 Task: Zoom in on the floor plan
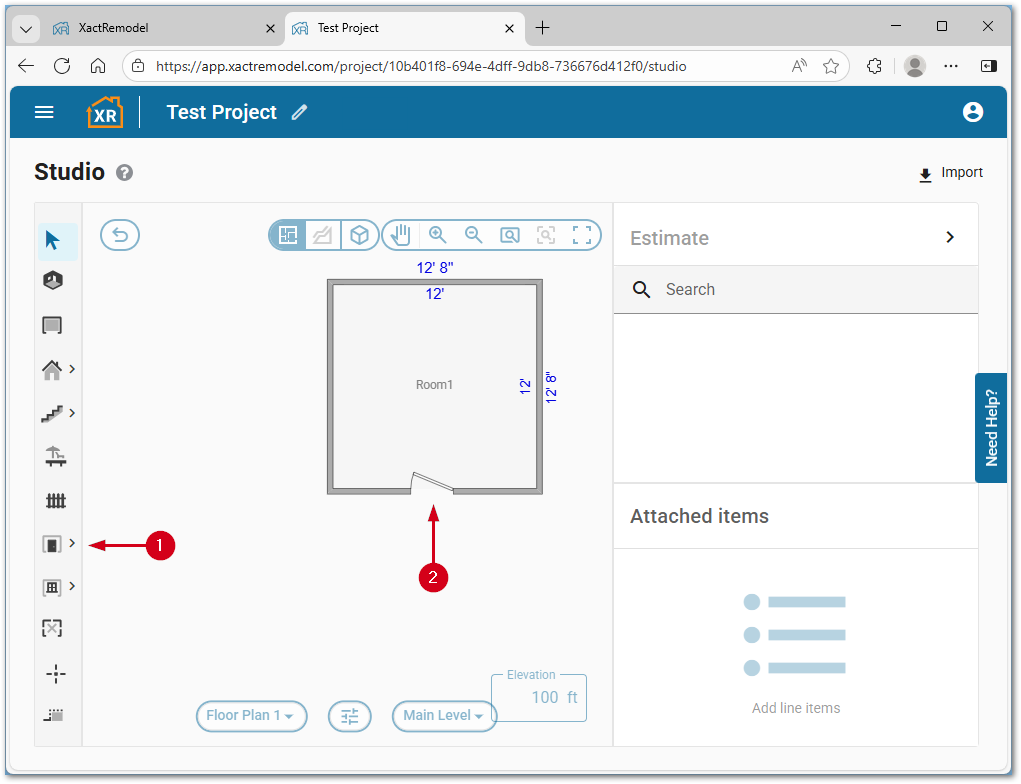pos(437,235)
